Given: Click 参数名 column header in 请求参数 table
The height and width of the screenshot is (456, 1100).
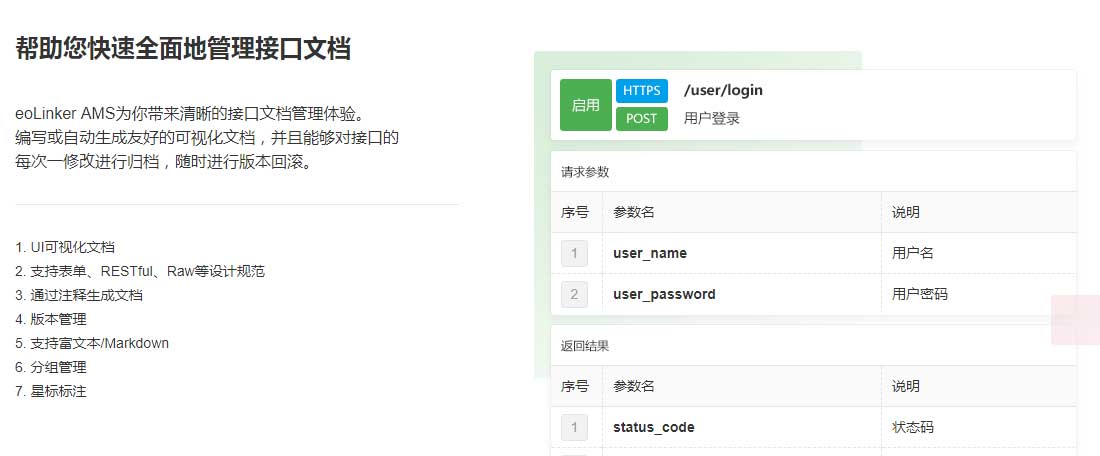Looking at the screenshot, I should [x=634, y=212].
